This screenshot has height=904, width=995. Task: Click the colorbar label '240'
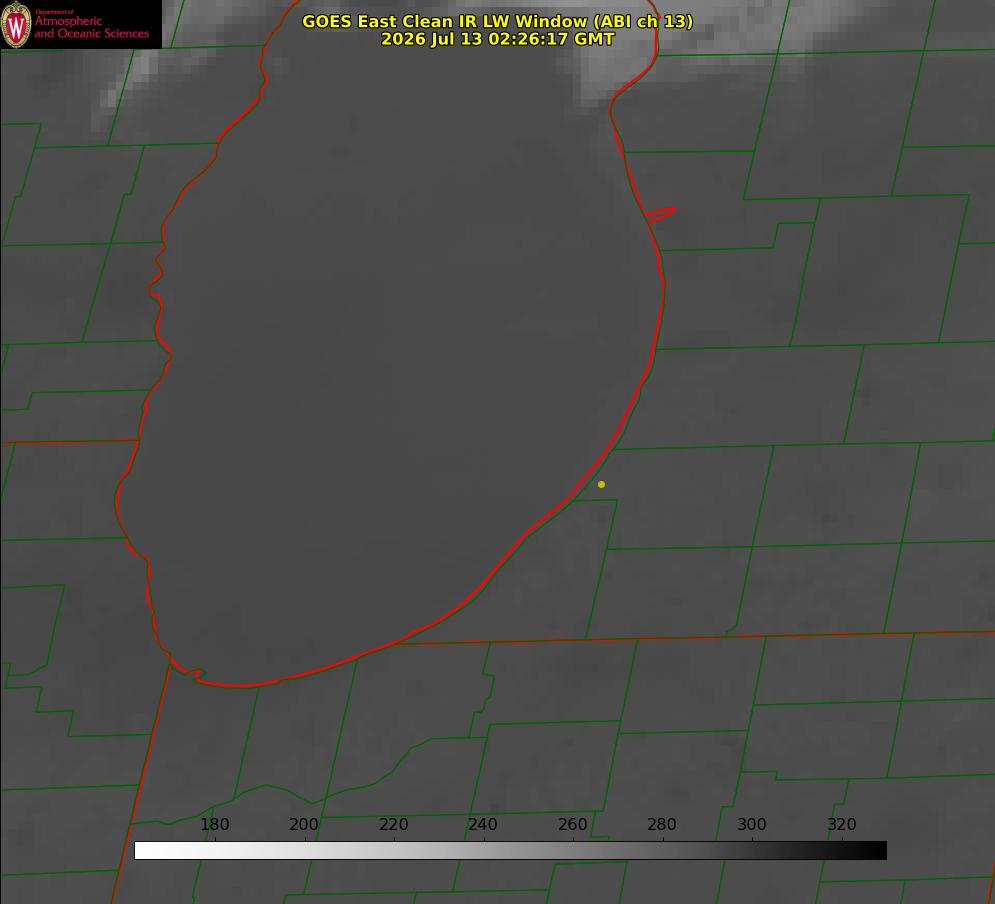click(x=483, y=824)
